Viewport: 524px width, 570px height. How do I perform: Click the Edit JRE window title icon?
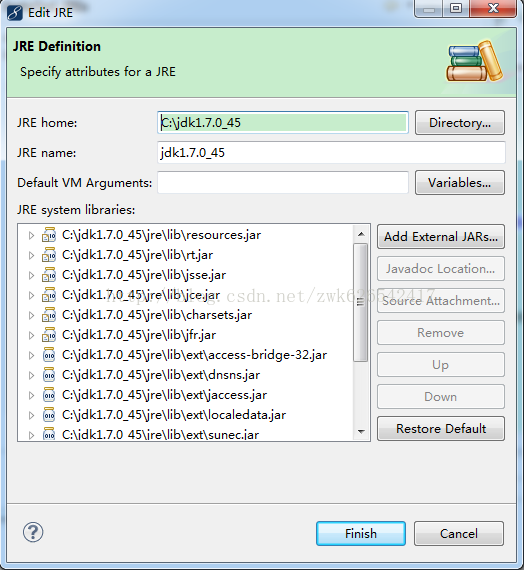(x=15, y=13)
